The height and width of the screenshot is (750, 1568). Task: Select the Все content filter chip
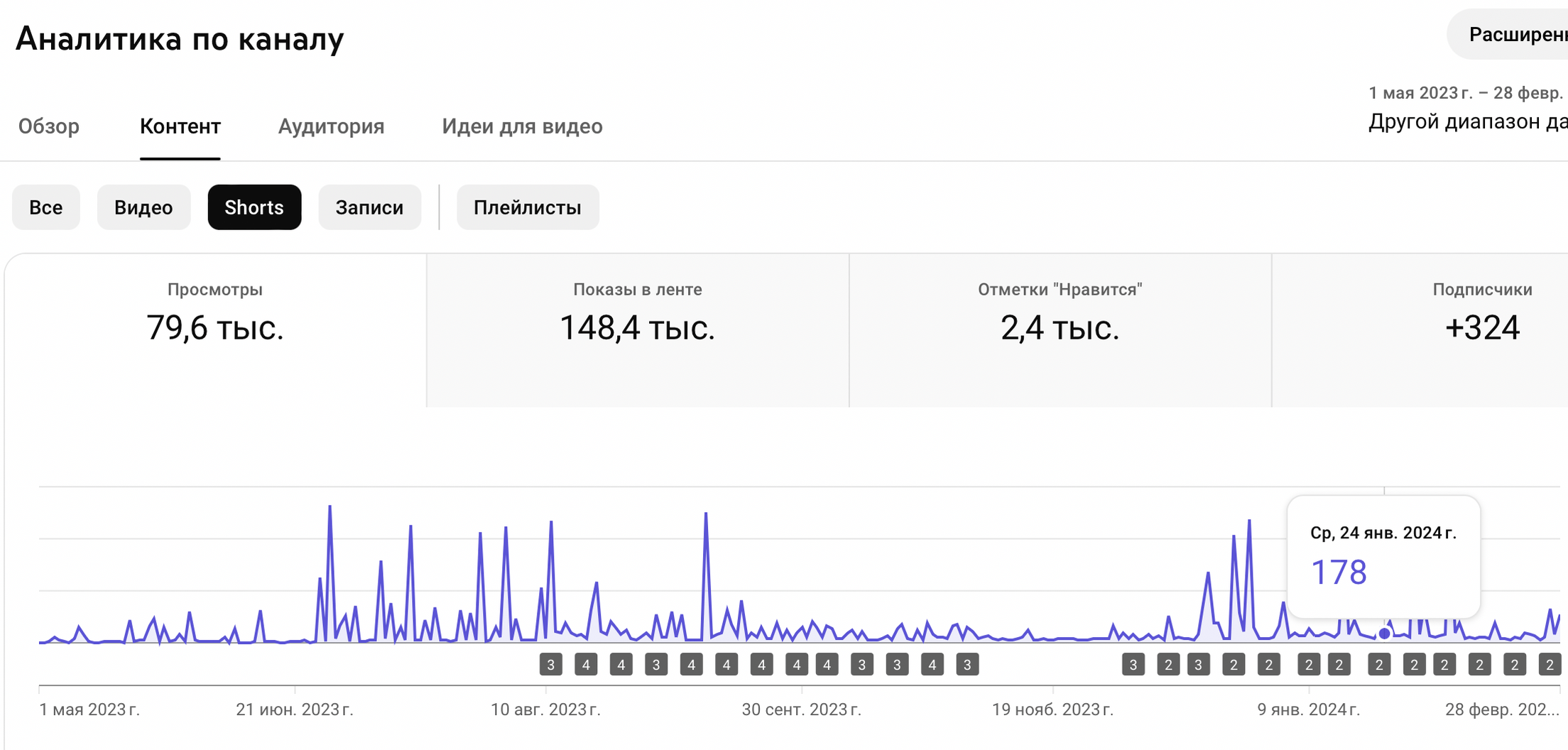click(x=46, y=207)
